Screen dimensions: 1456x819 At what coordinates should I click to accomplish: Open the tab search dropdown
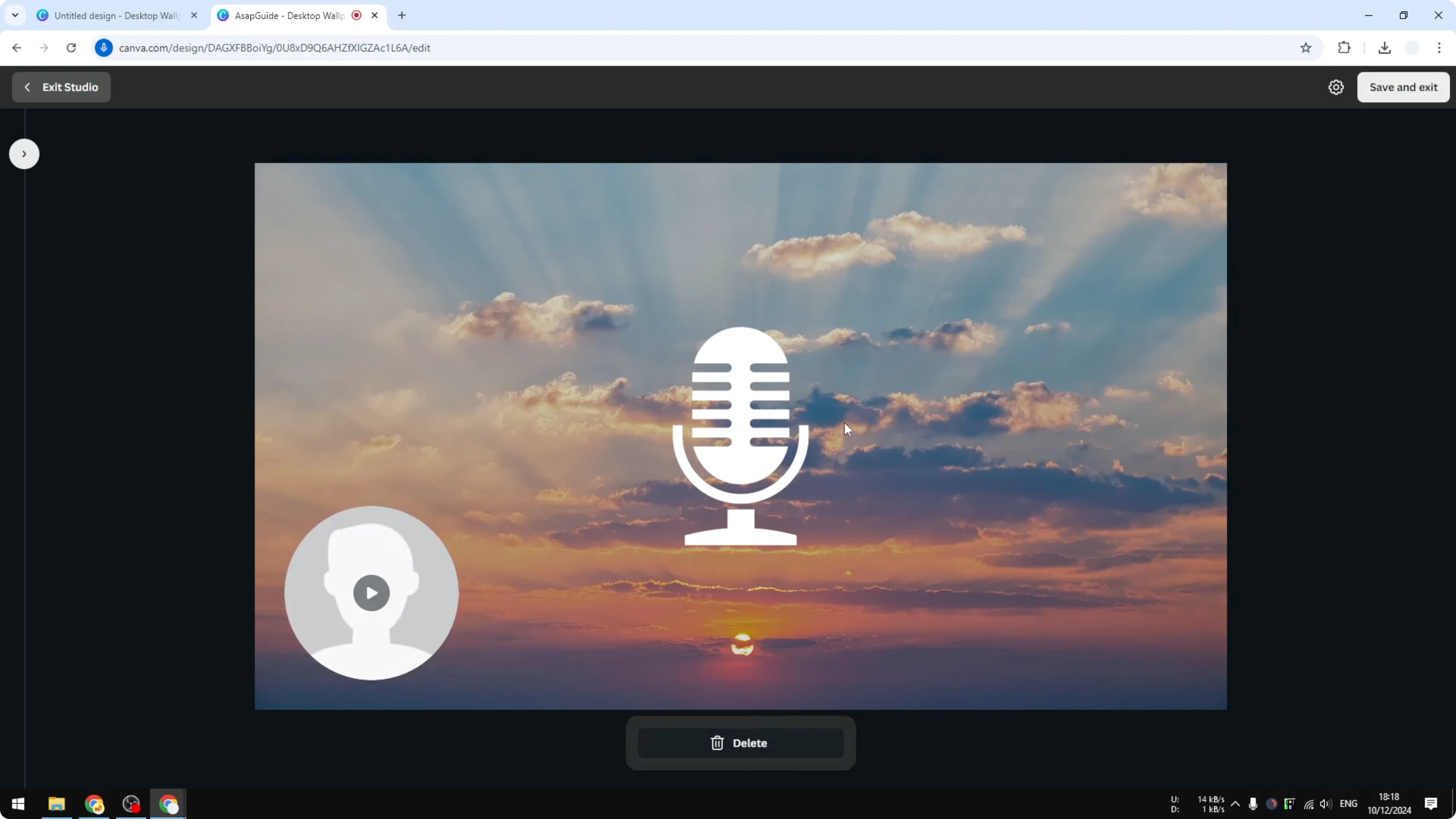15,15
